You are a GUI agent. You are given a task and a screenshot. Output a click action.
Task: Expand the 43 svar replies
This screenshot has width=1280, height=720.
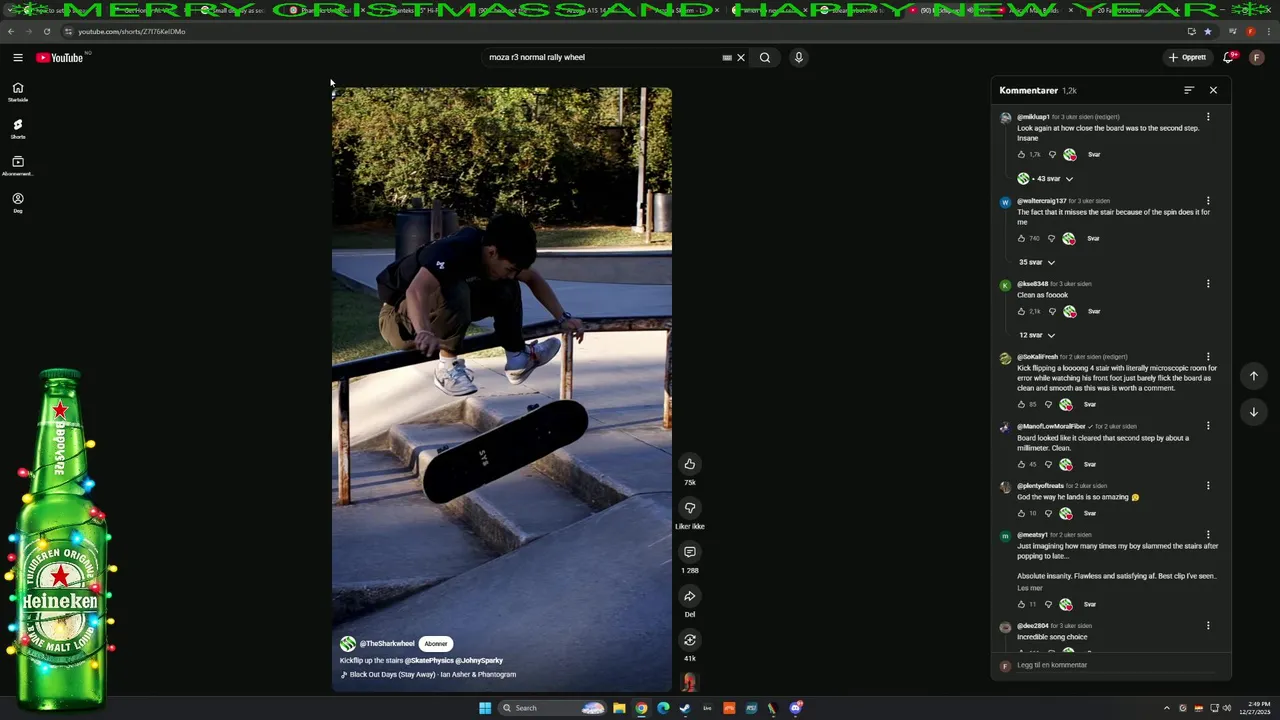pyautogui.click(x=1046, y=179)
